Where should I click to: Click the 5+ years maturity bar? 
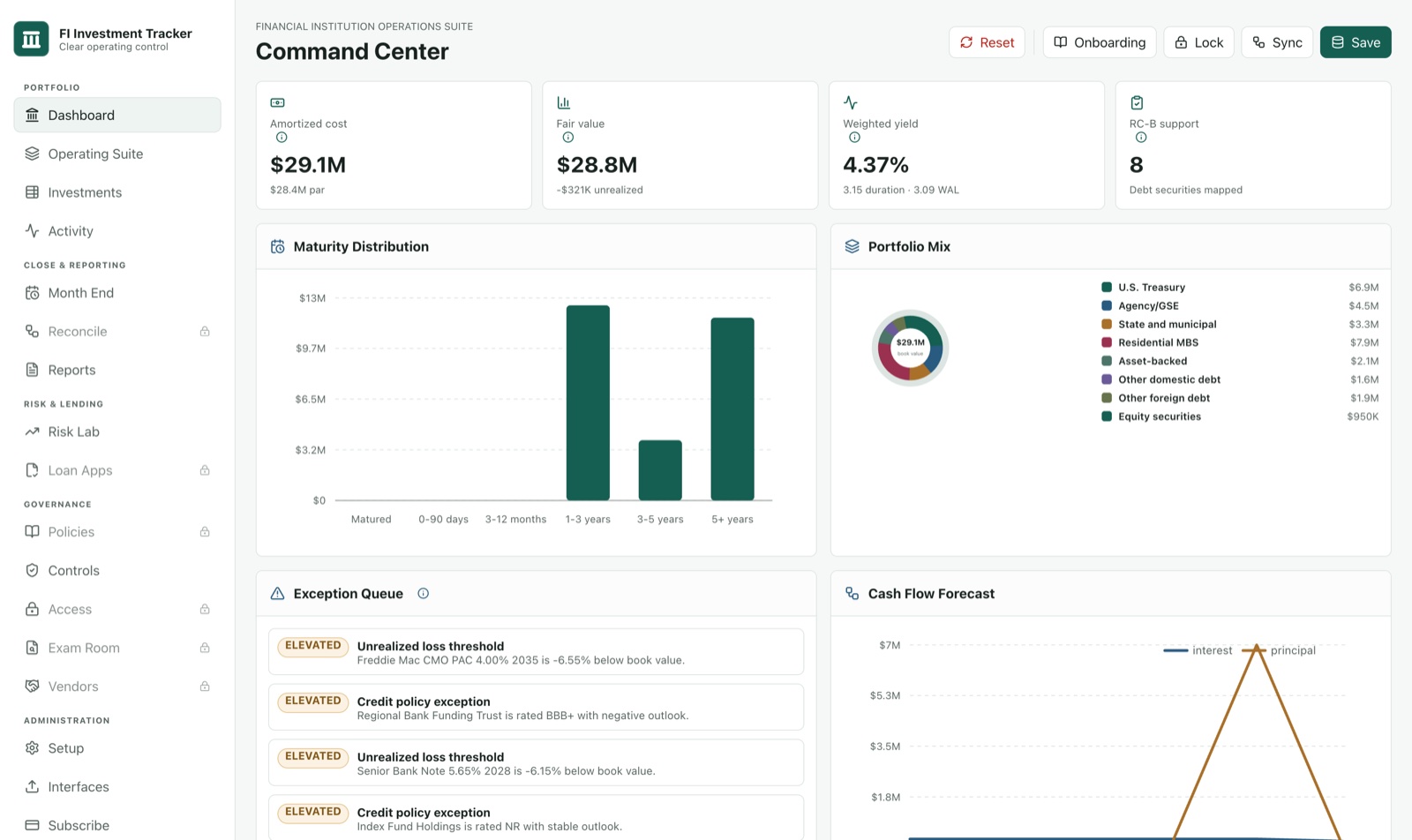pos(732,409)
